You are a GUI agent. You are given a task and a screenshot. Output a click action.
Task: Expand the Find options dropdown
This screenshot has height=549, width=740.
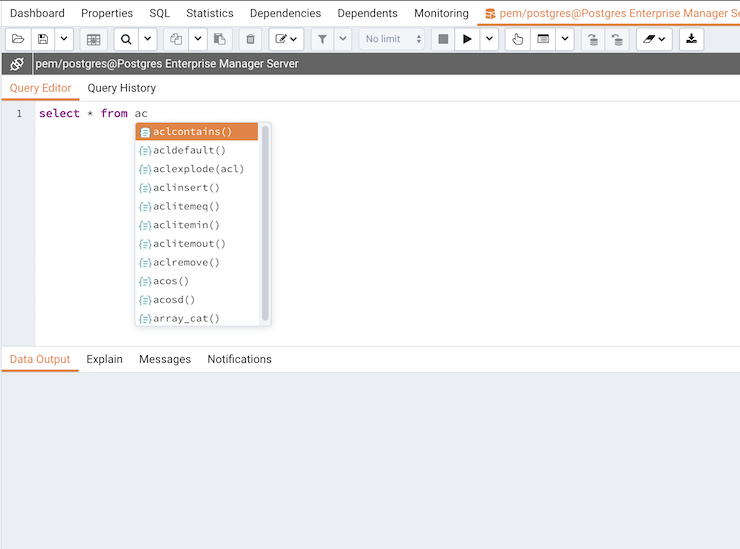point(147,39)
